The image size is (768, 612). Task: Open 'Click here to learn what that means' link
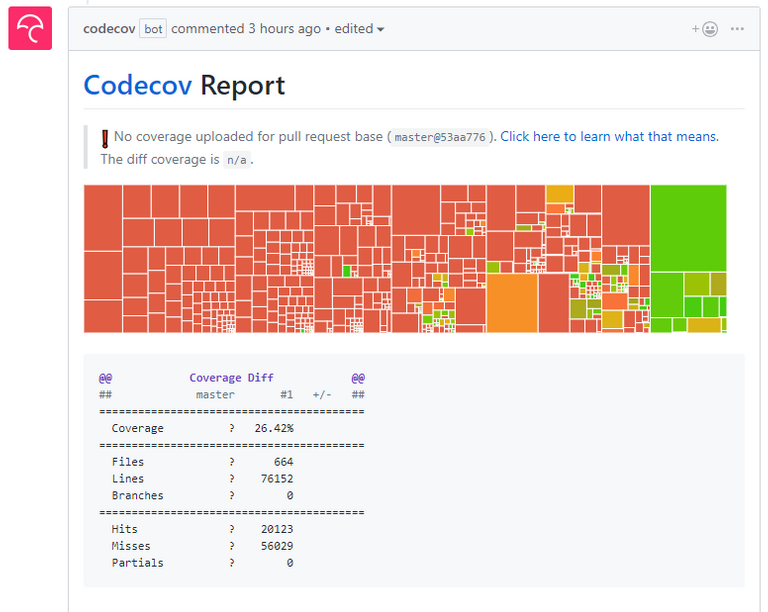[609, 137]
